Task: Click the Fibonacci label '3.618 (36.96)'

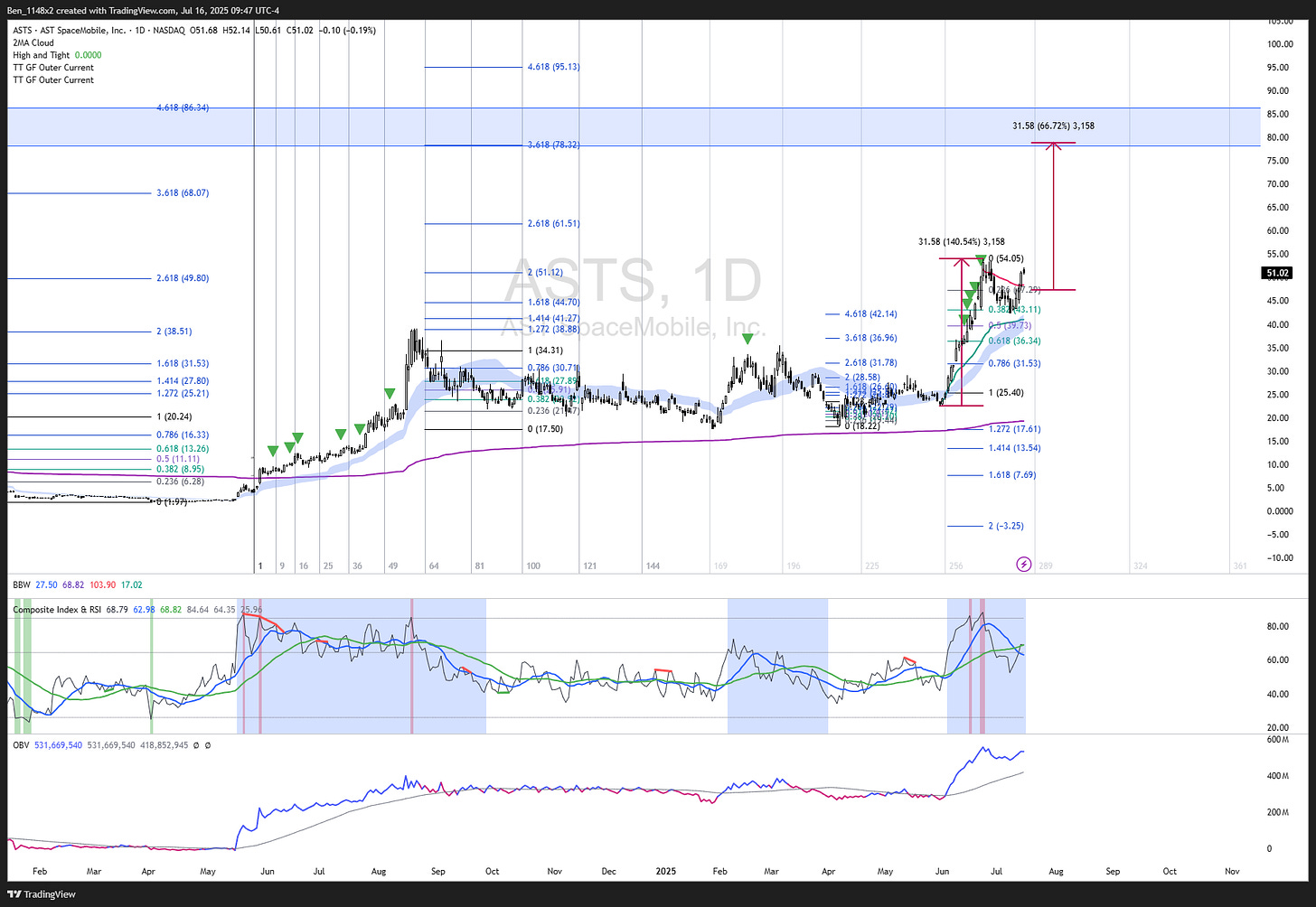Action: coord(870,338)
